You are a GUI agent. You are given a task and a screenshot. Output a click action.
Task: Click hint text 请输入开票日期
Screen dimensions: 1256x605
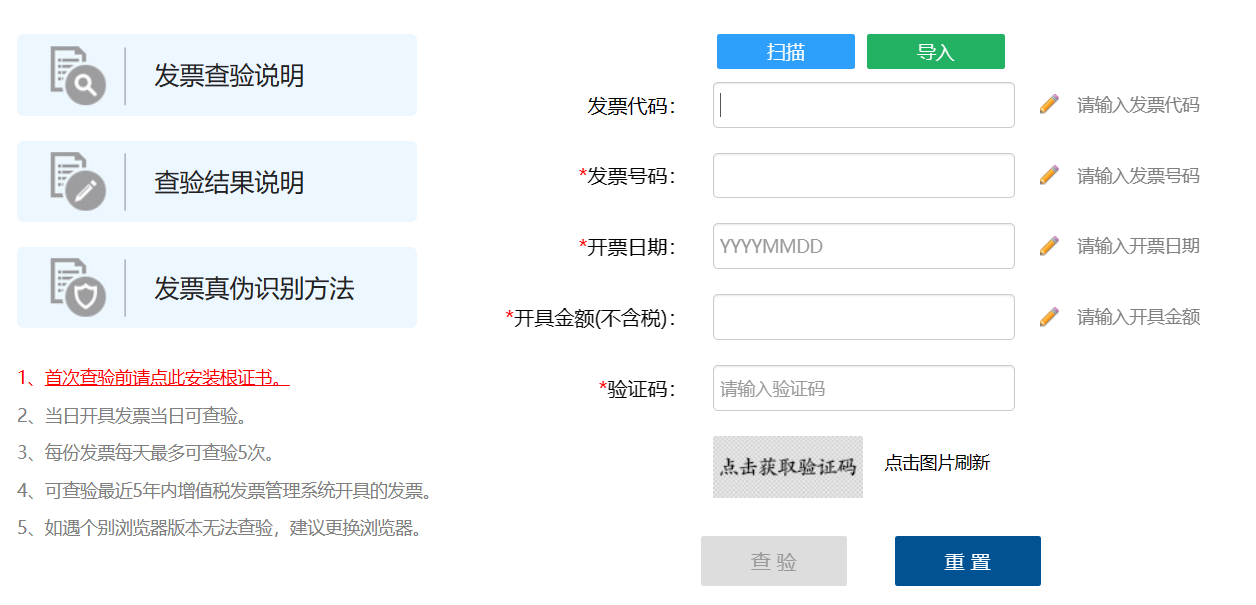point(1138,246)
